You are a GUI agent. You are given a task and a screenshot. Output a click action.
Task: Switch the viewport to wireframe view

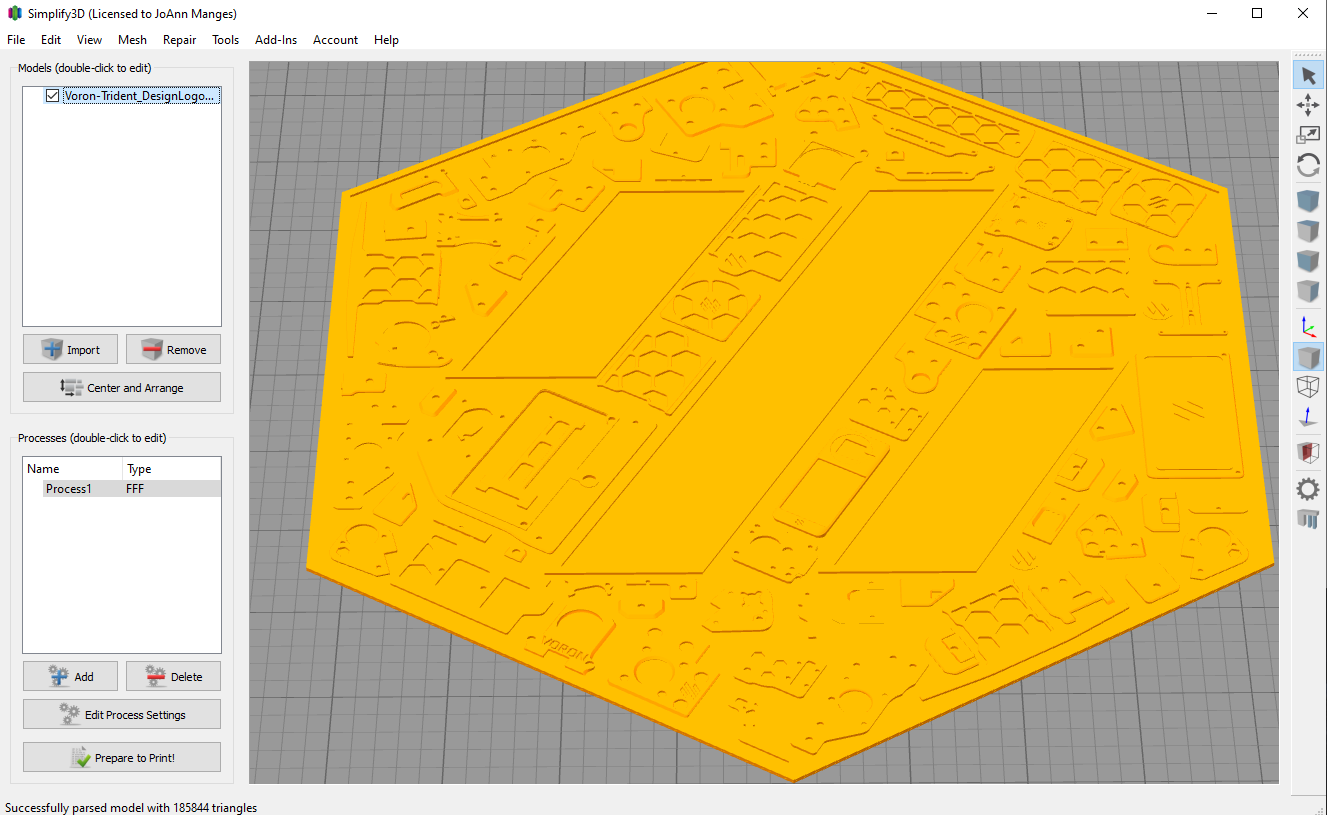pos(1308,386)
